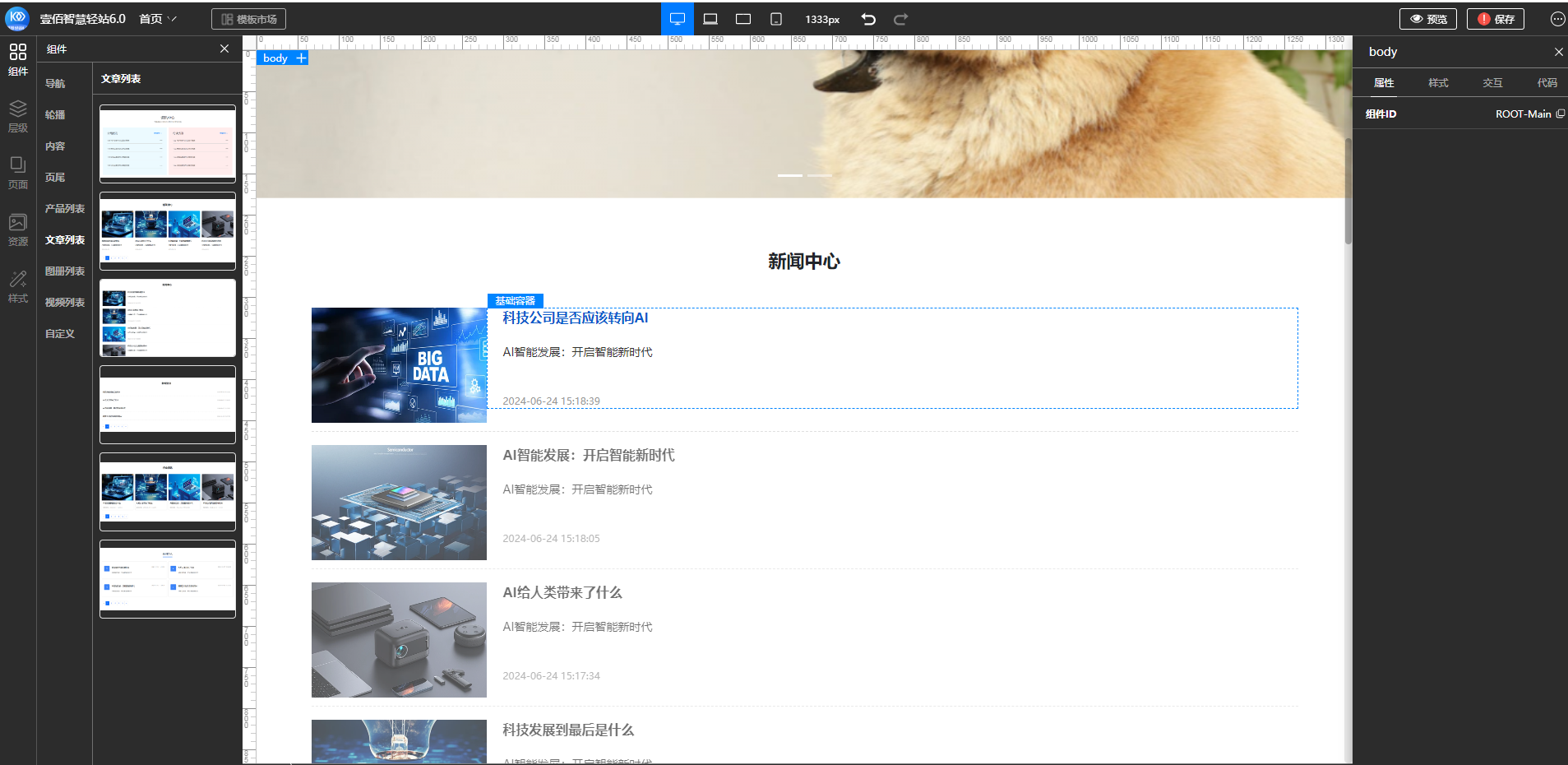This screenshot has width=1568, height=765.
Task: Select the 新闻中心 heading
Action: (x=804, y=262)
